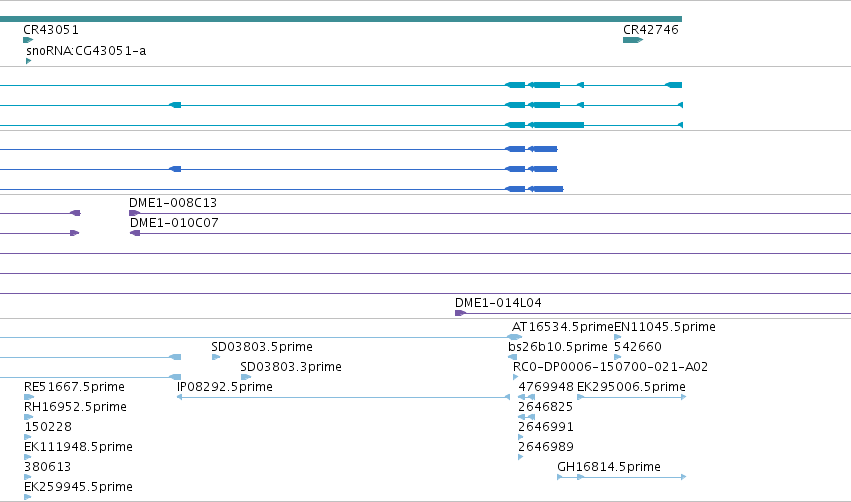Select the 542660 EST label
Screen dimensions: 851x502
pyautogui.click(x=638, y=347)
